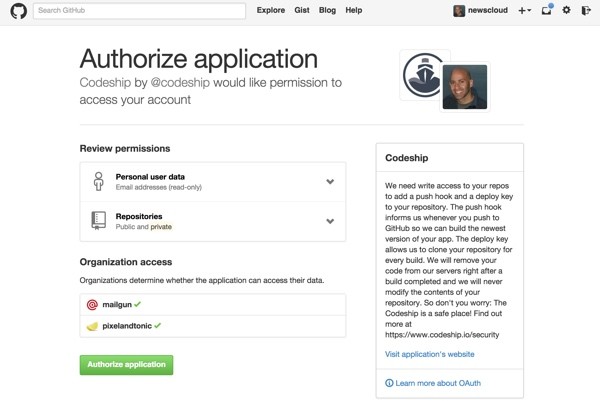
Task: View notifications inbox icon
Action: tap(547, 10)
